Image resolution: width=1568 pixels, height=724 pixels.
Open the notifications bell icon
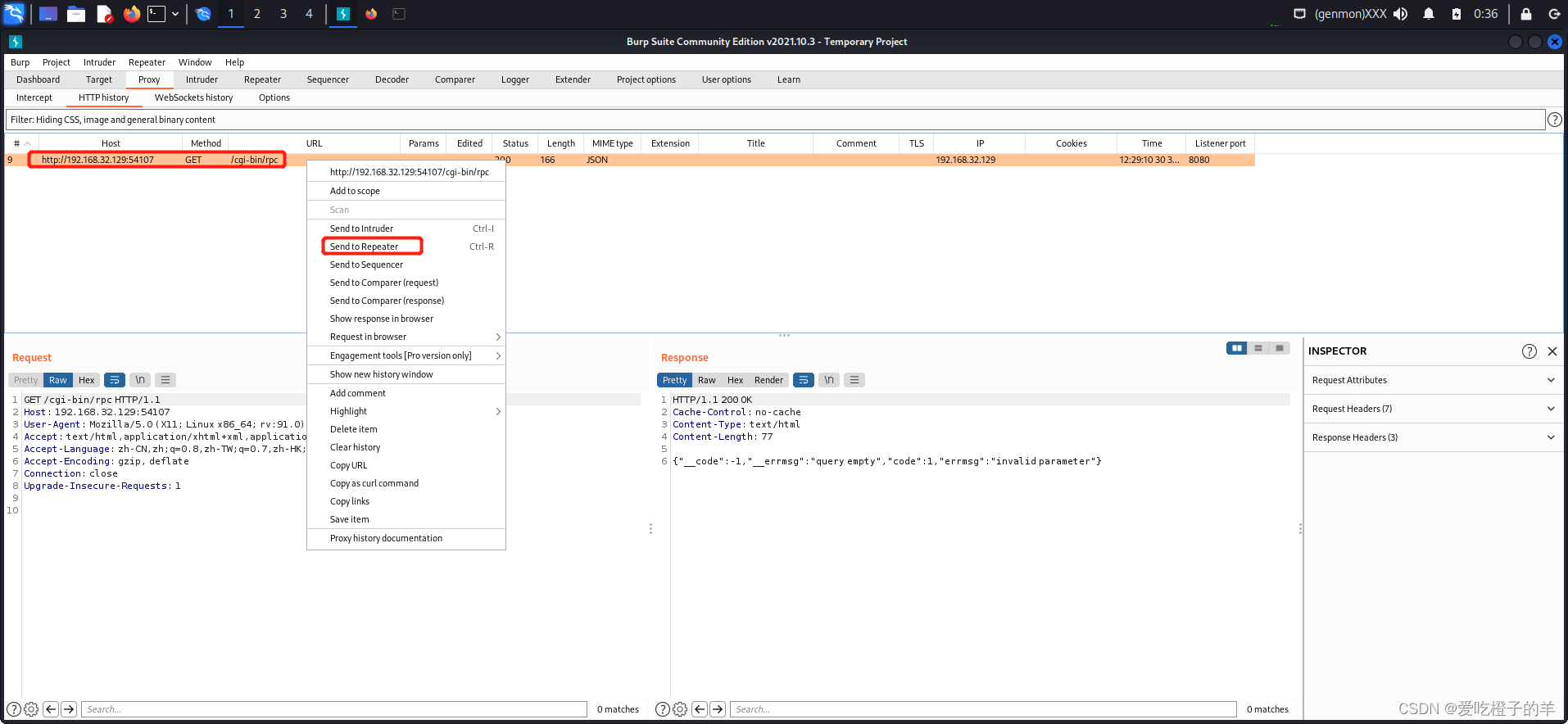(1429, 14)
